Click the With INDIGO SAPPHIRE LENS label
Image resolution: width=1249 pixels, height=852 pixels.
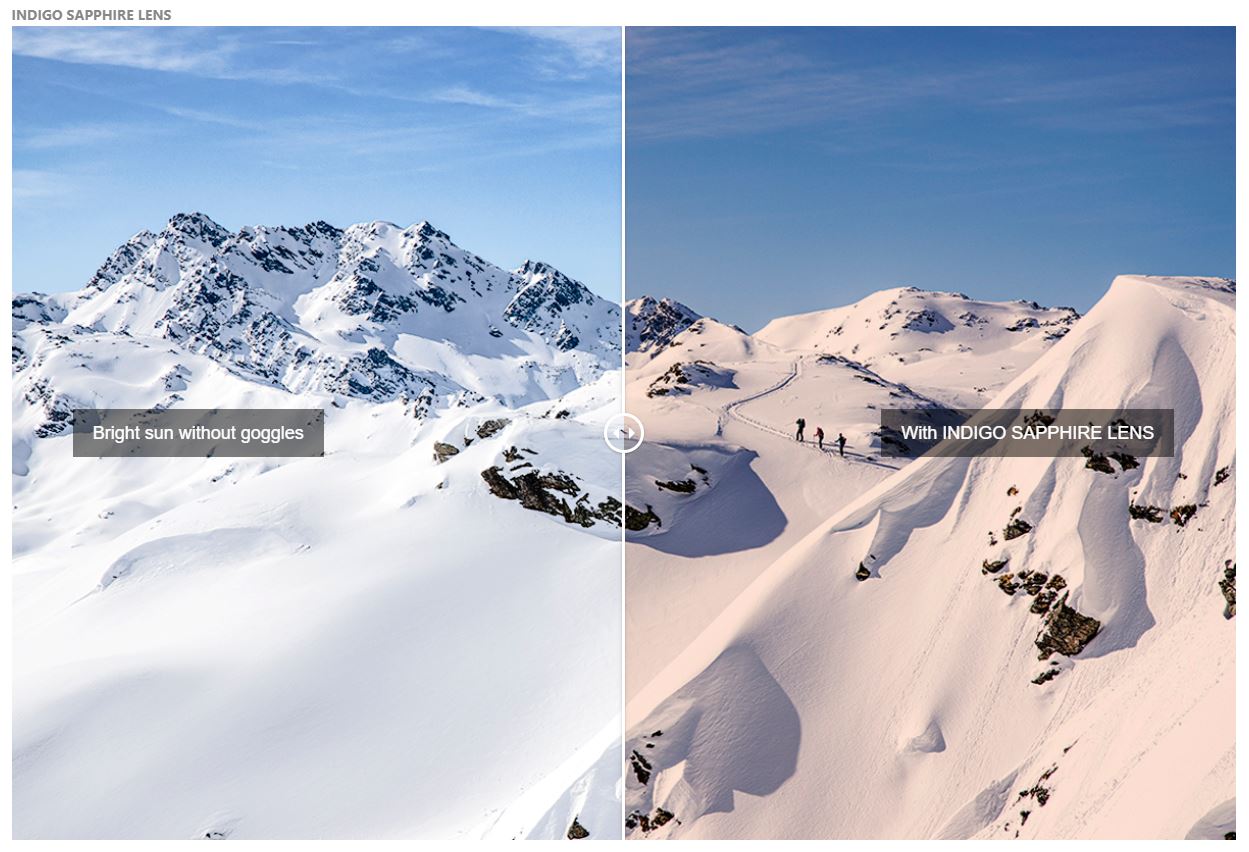pos(1027,433)
